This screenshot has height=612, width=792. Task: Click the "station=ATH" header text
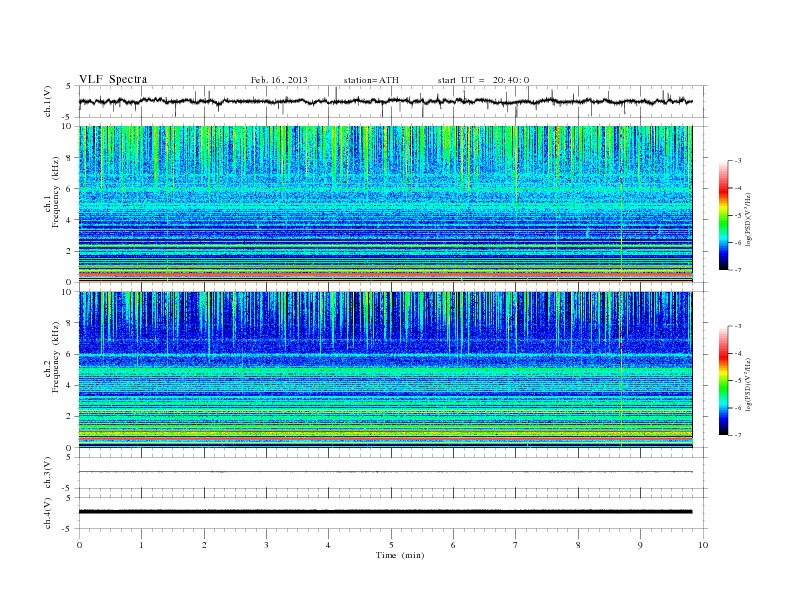371,80
